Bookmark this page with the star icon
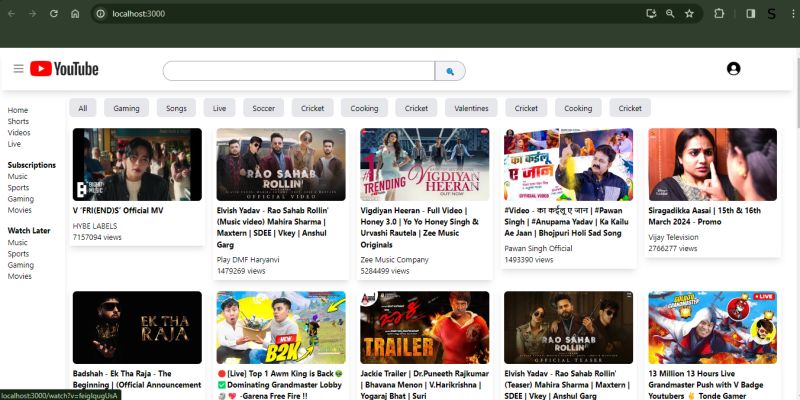This screenshot has height=400, width=800. click(689, 14)
